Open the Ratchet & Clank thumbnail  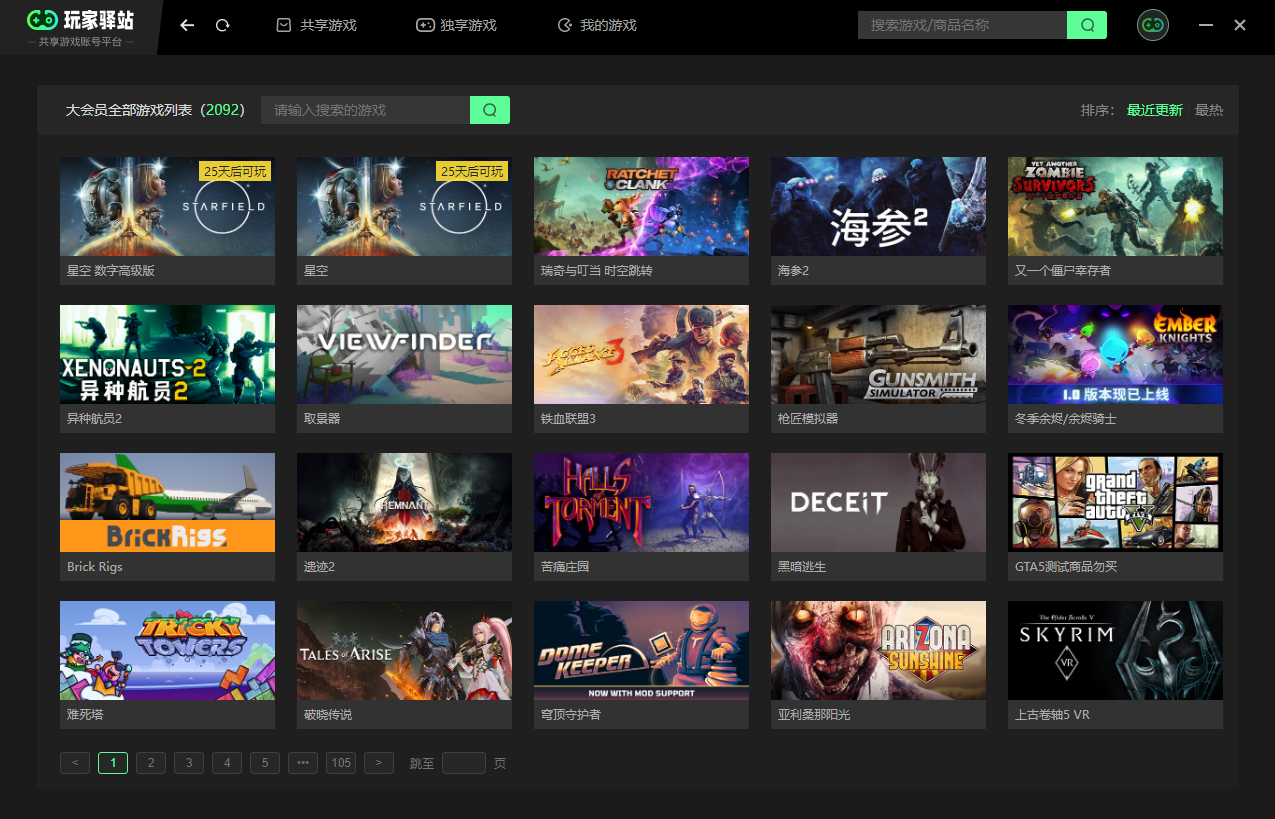(x=641, y=206)
